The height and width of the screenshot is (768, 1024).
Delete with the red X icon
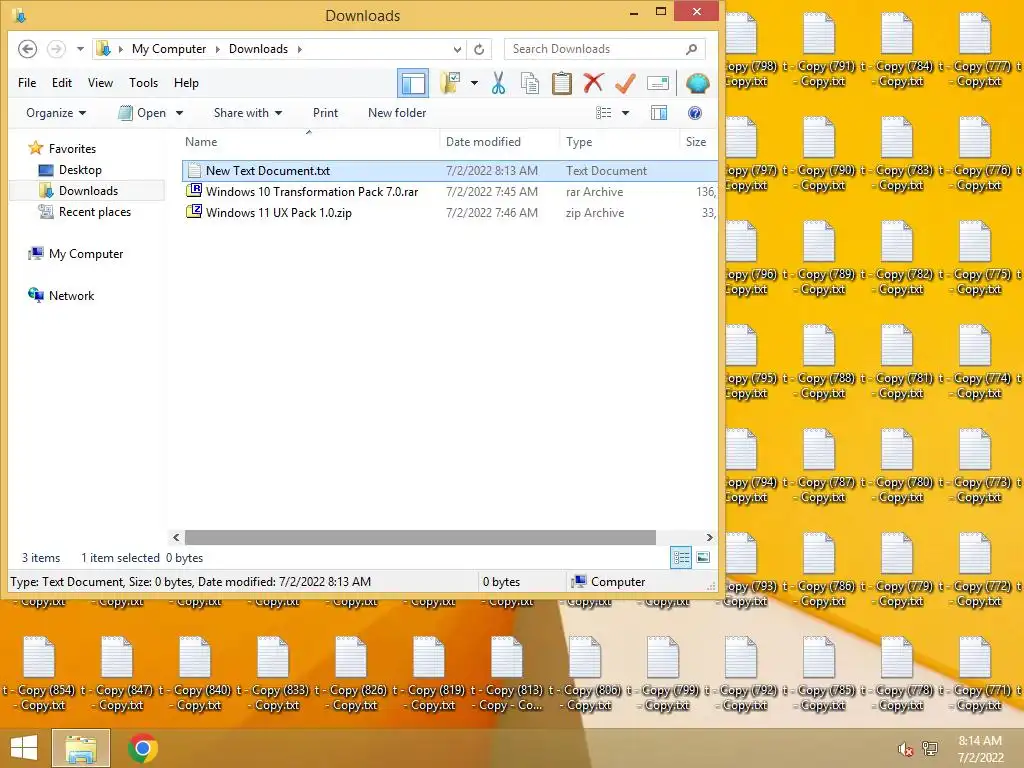594,83
